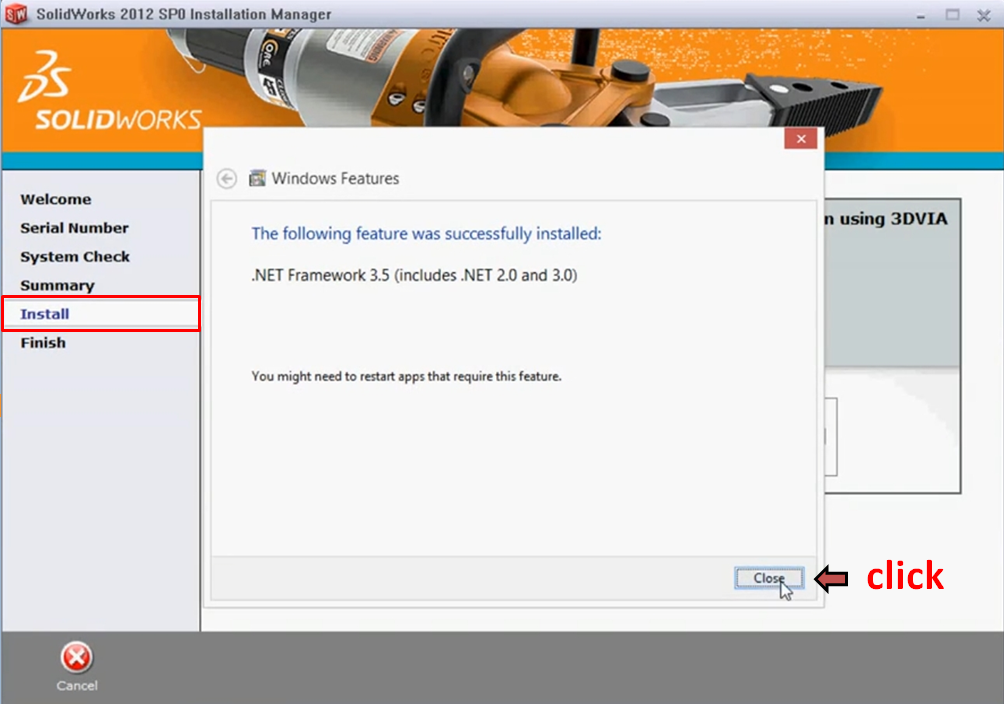Screen dimensions: 1004x704
Task: Select the Welcome step in sidebar
Action: (x=56, y=199)
